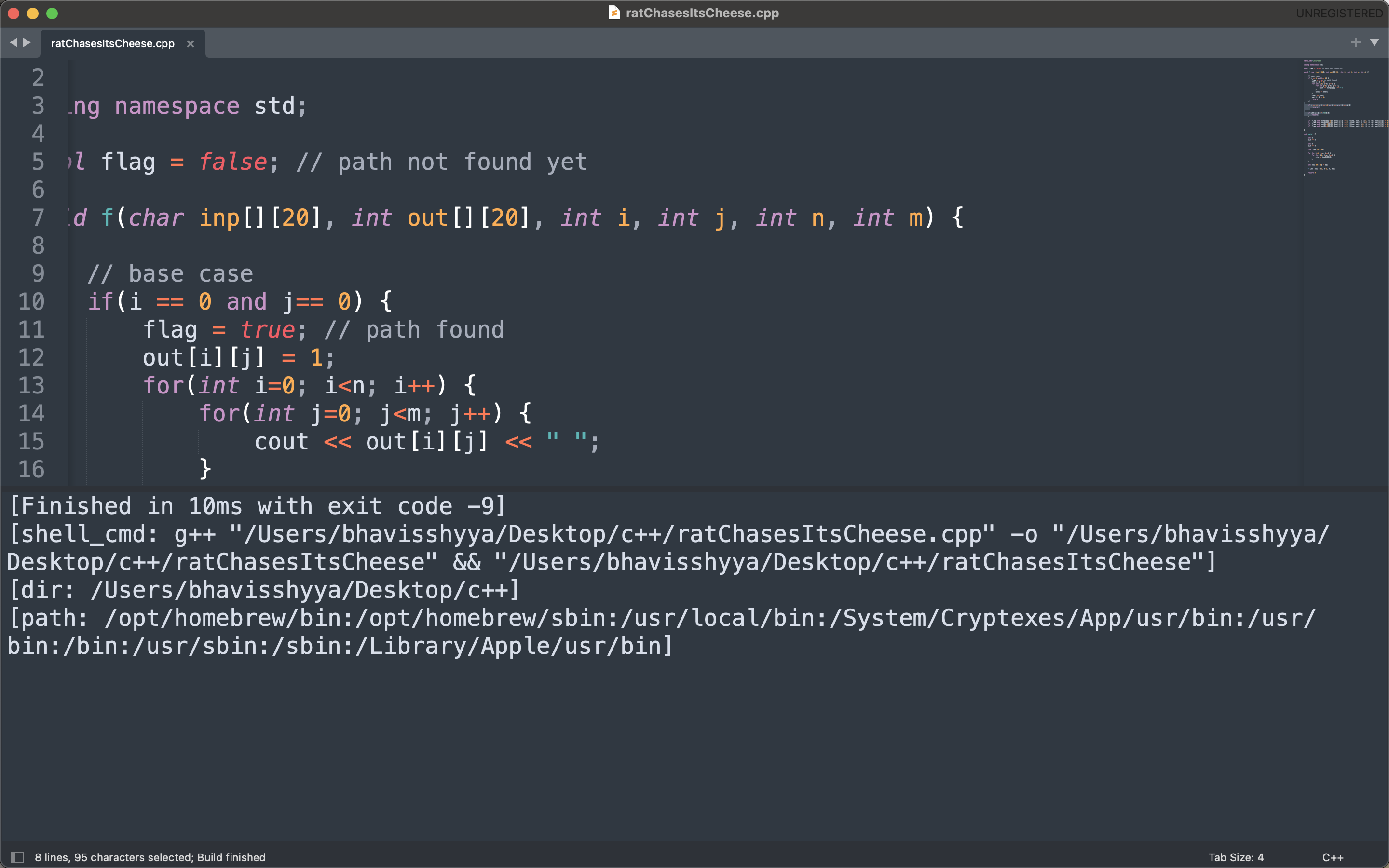The image size is (1389, 868).
Task: Click the new tab plus icon
Action: pos(1356,42)
